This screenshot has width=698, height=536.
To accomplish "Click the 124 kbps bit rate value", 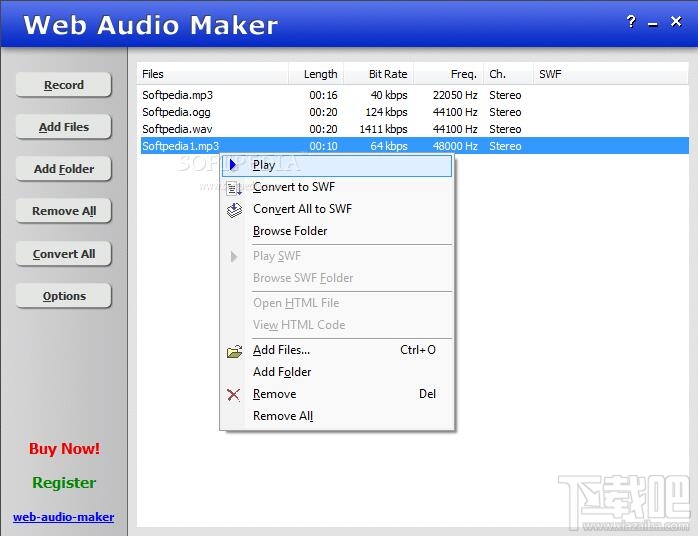I will 386,112.
